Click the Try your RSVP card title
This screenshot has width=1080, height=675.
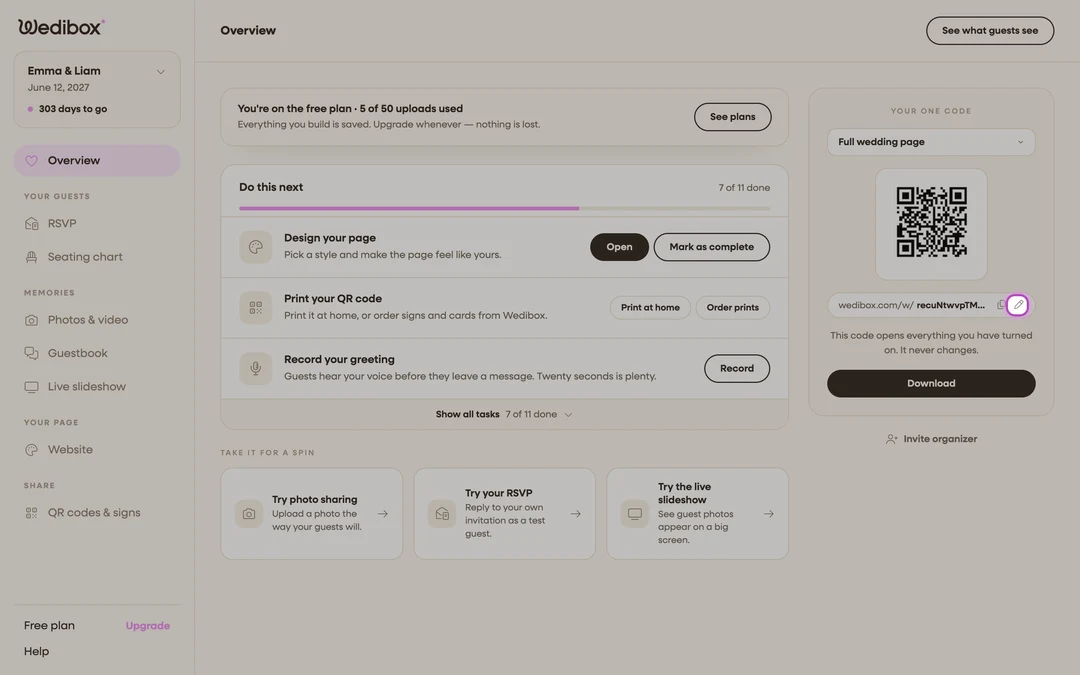499,494
